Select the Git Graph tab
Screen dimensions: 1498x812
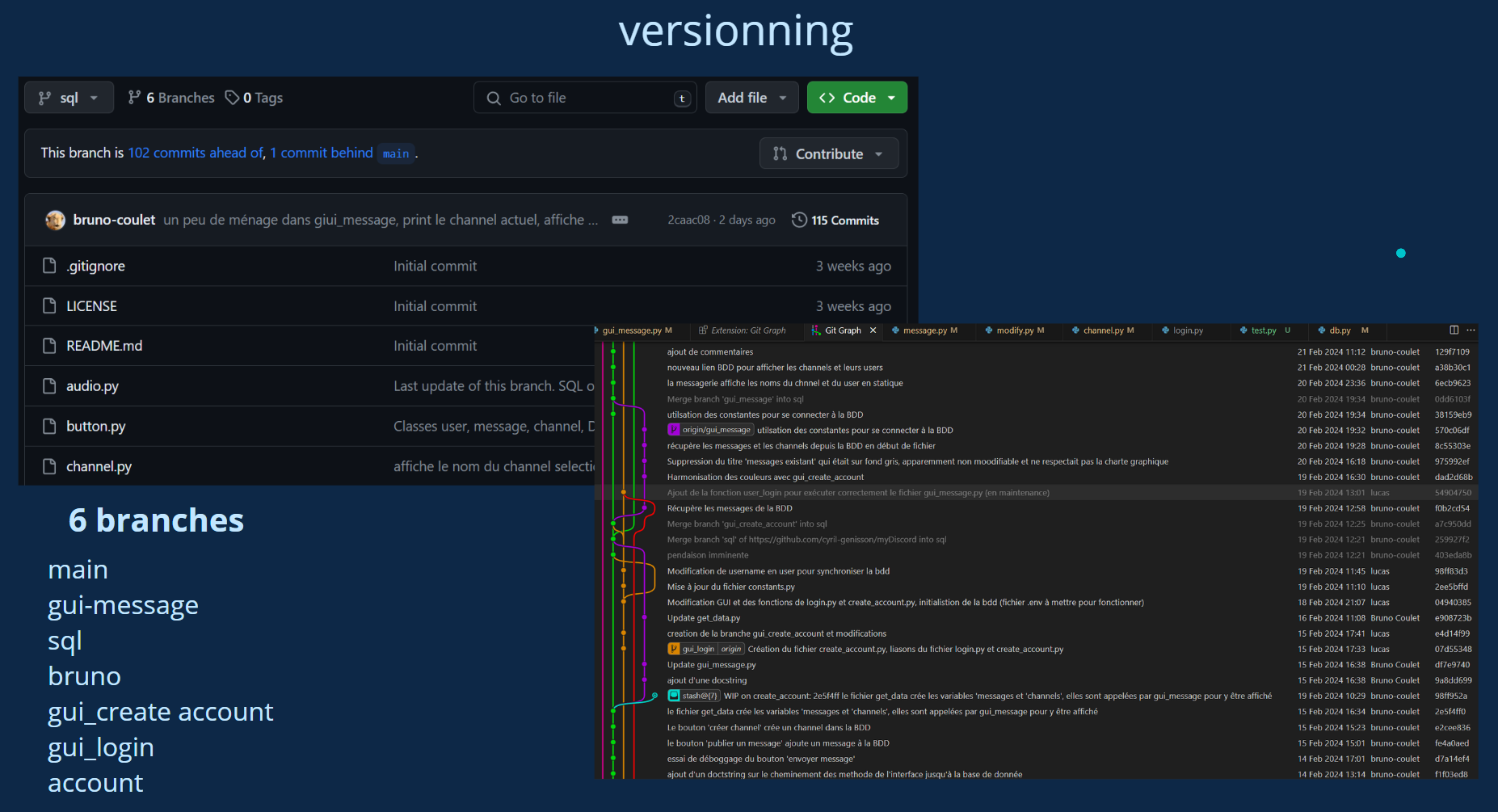841,330
